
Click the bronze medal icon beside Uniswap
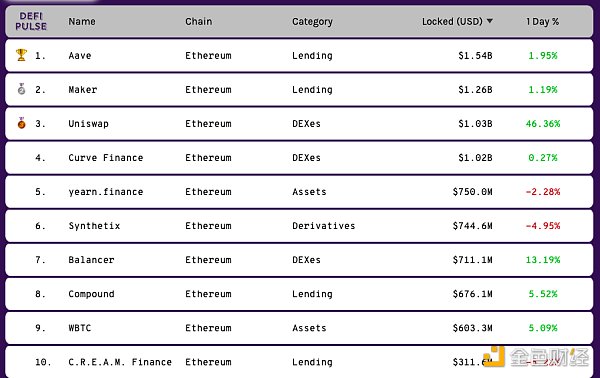[x=21, y=123]
